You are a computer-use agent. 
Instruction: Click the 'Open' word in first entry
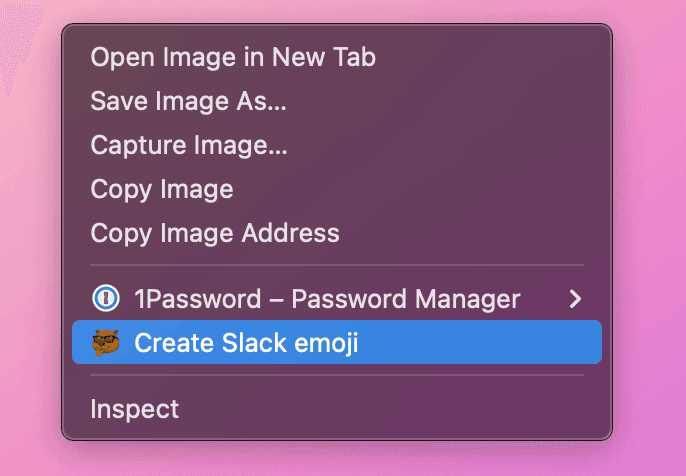(119, 57)
